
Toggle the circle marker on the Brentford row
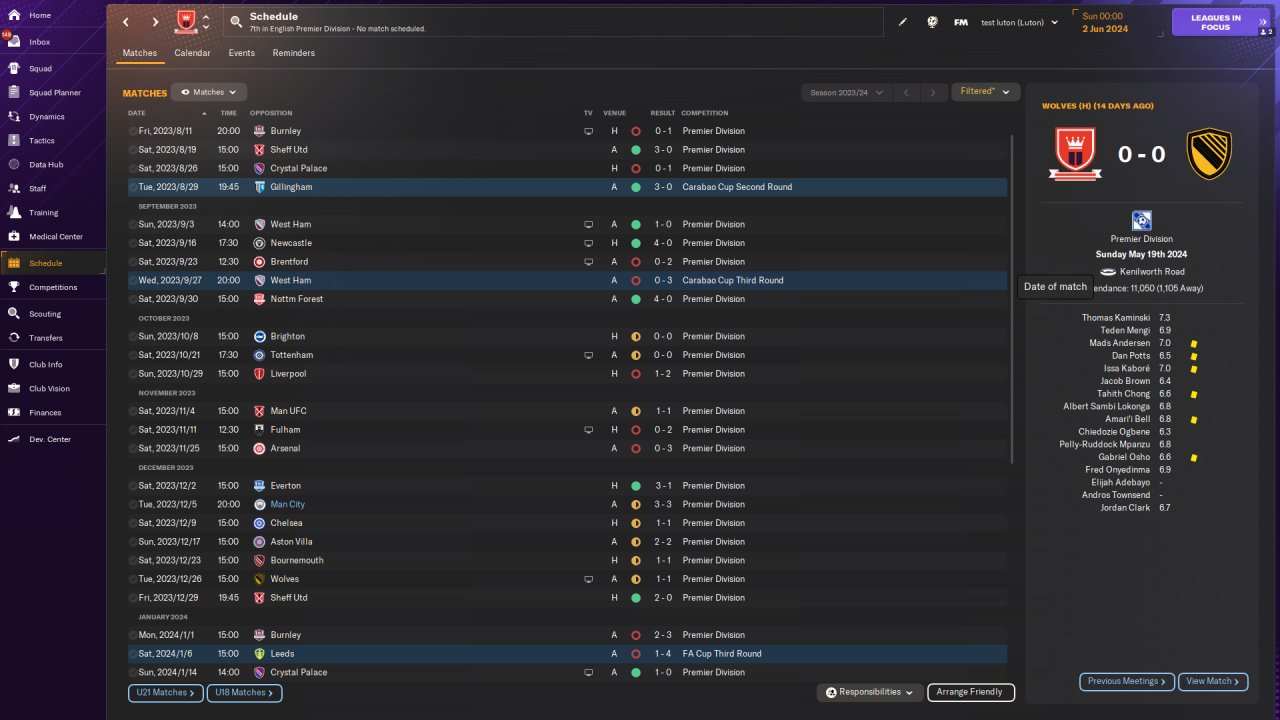[133, 262]
